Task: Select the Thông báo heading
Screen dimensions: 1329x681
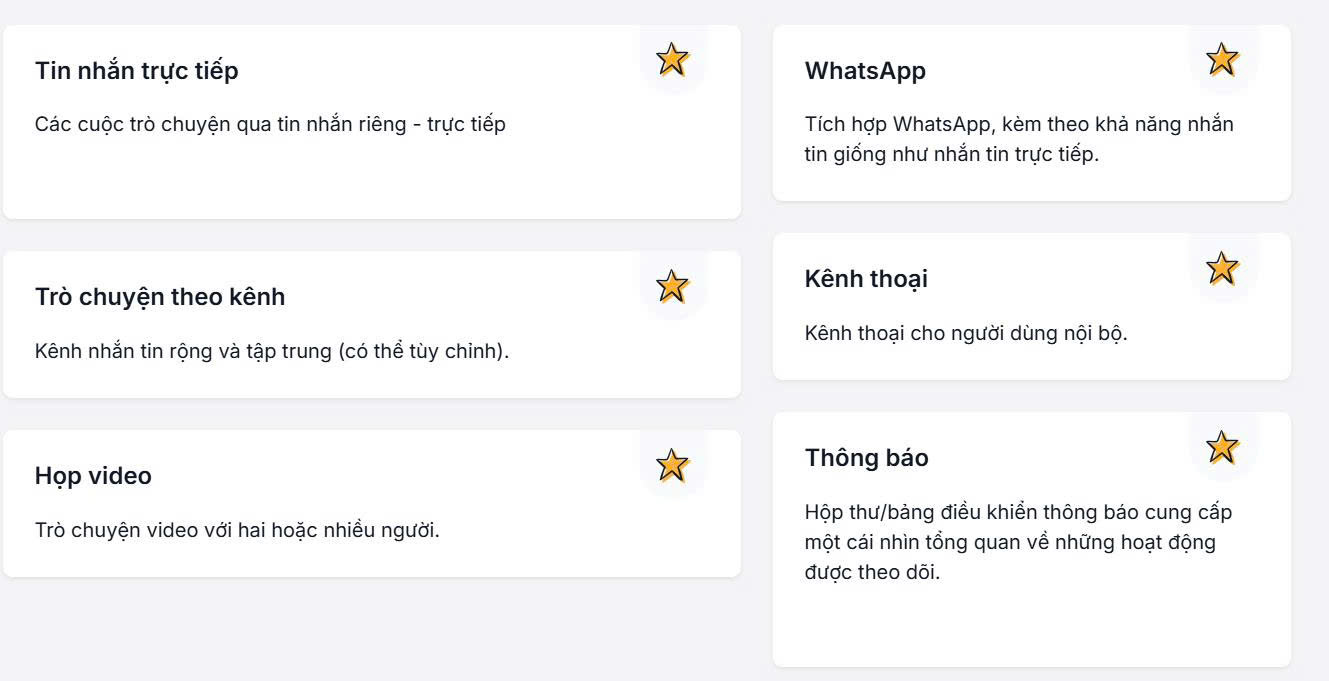Action: [866, 458]
